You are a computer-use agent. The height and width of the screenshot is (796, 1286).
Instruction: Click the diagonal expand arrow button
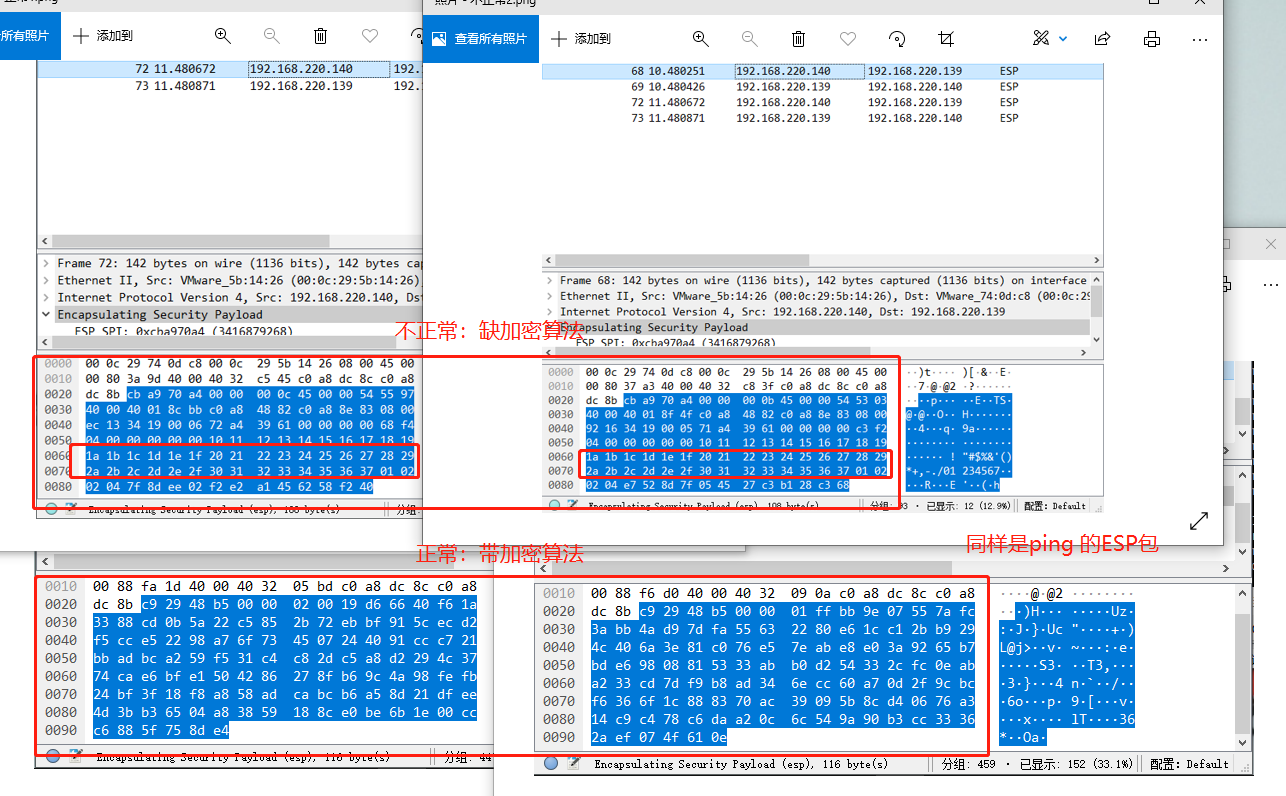tap(1198, 519)
